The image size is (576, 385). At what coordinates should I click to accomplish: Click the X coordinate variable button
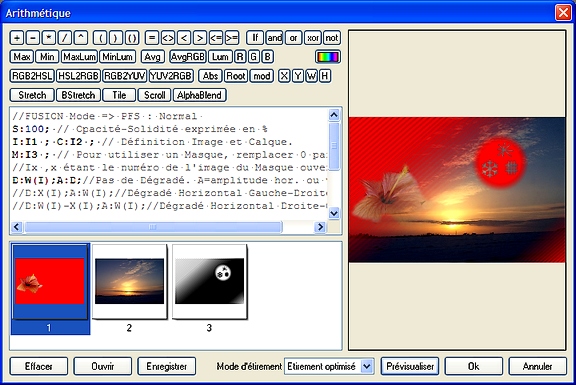284,76
